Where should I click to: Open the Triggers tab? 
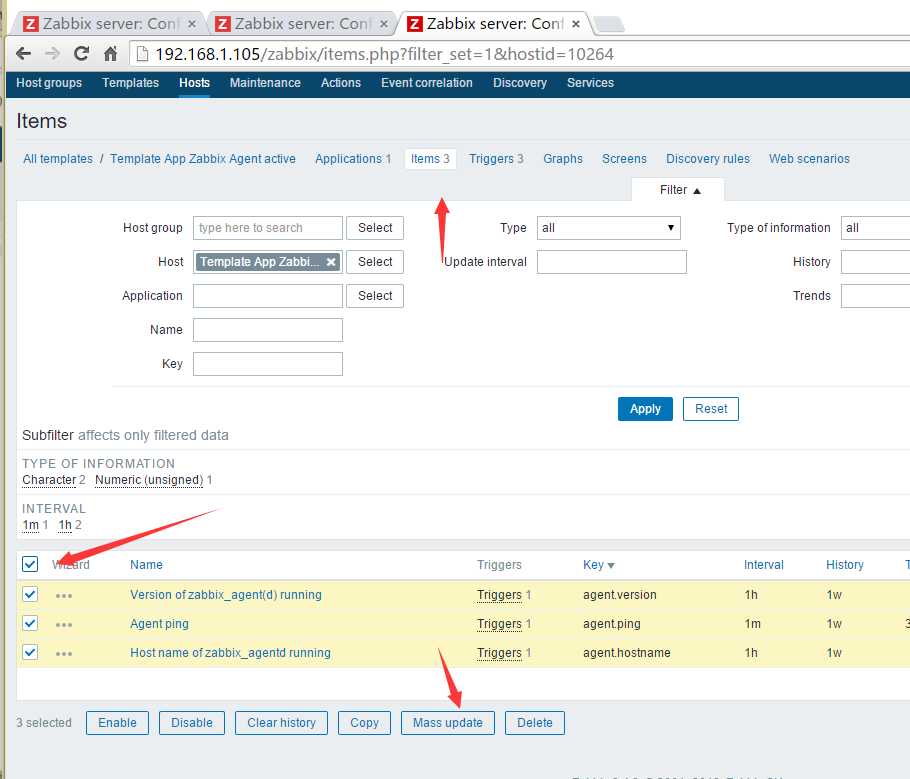click(x=496, y=158)
